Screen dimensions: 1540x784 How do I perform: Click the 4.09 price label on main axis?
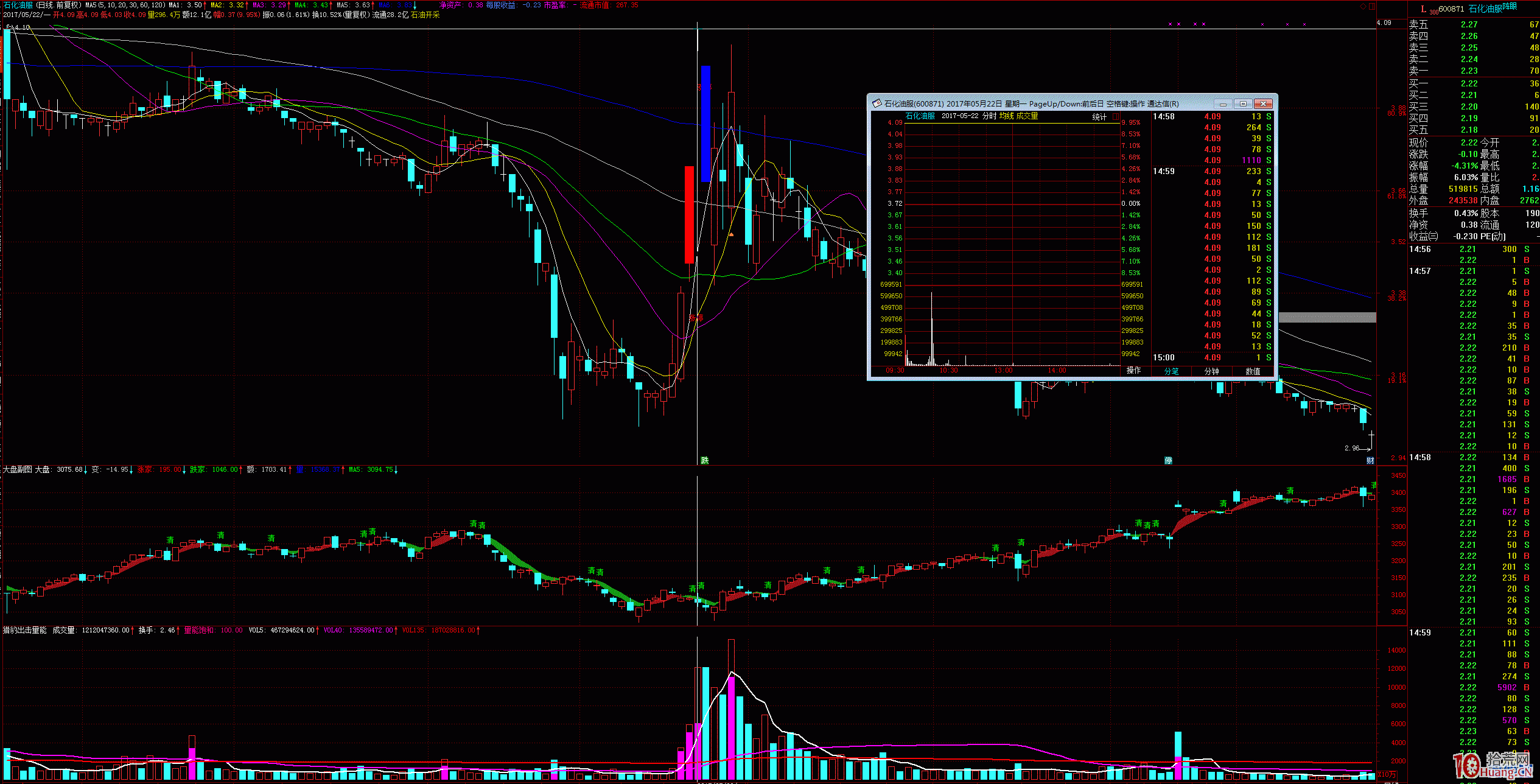click(1384, 23)
